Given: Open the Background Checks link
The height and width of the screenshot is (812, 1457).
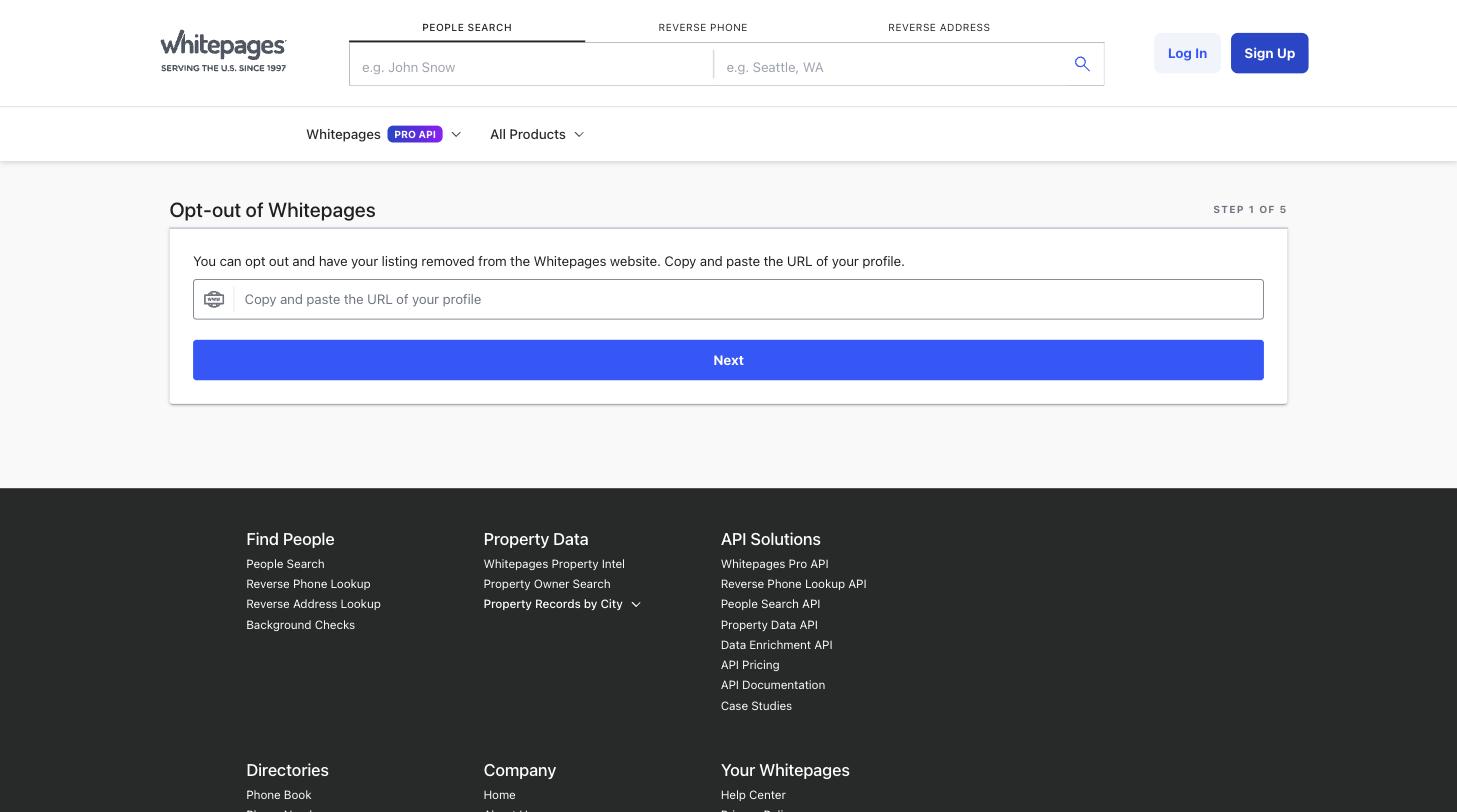Looking at the screenshot, I should coord(300,625).
